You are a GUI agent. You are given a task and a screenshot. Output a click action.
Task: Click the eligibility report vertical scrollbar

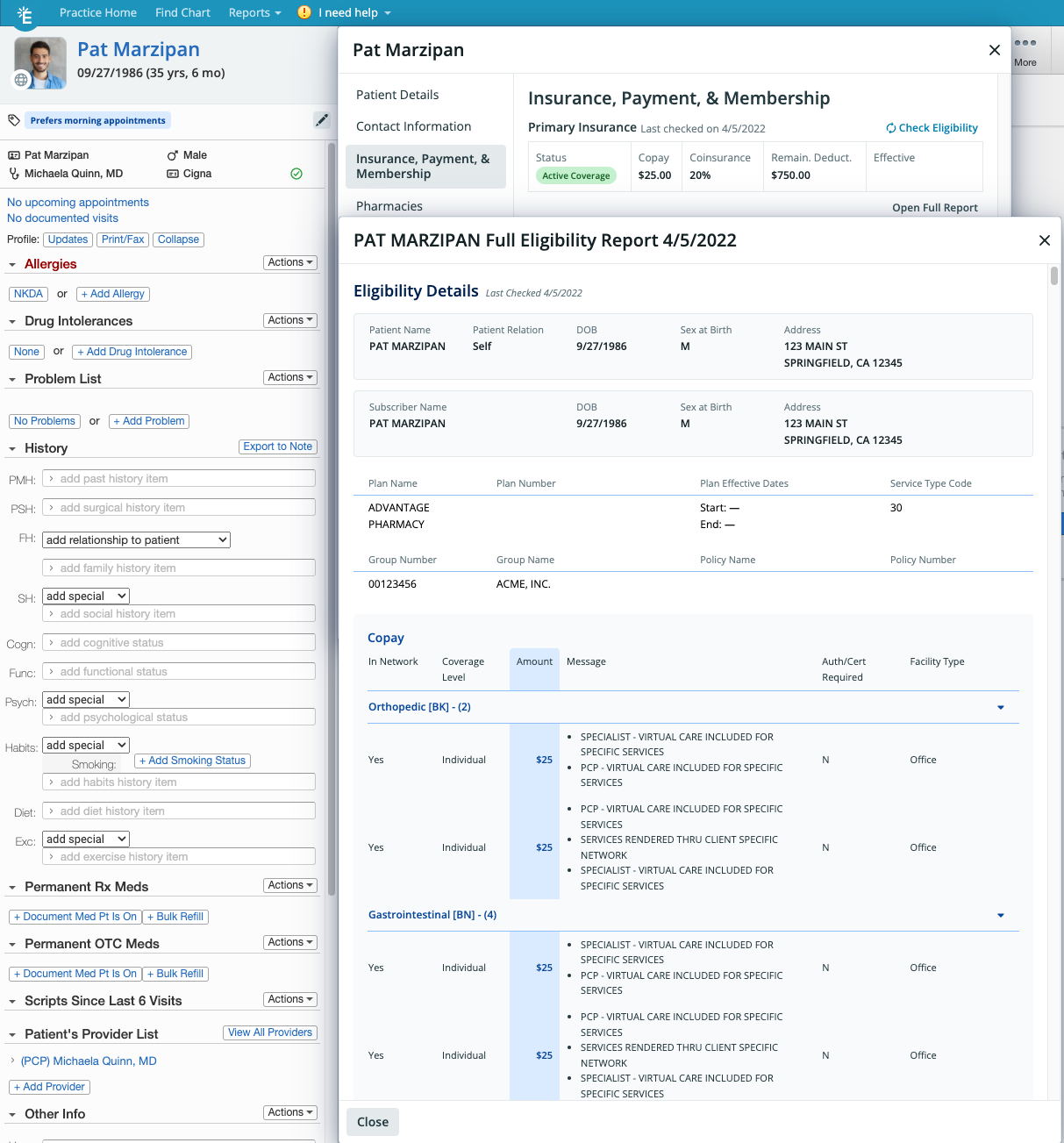(x=1053, y=276)
